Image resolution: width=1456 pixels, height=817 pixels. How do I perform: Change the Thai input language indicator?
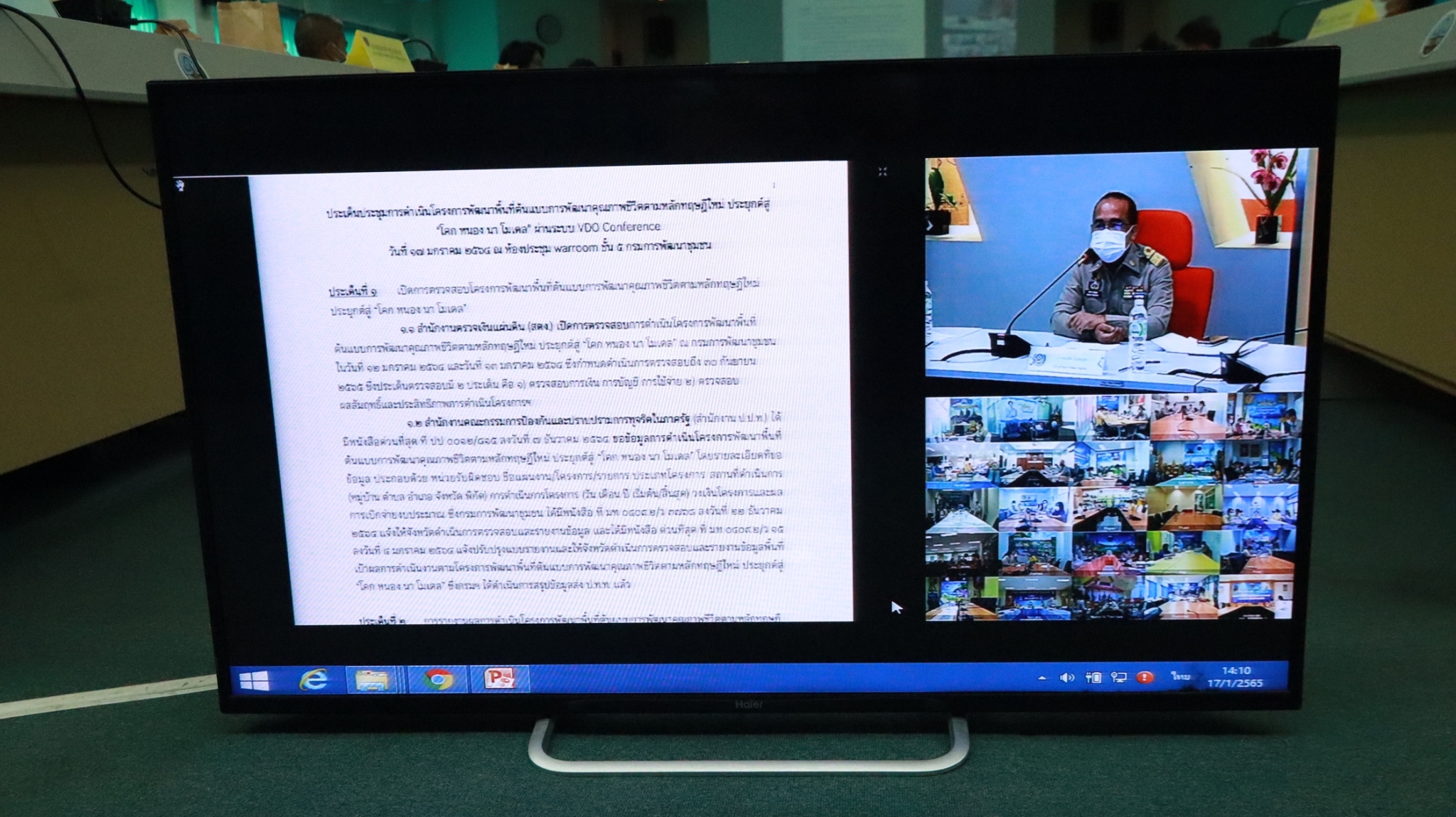pyautogui.click(x=1181, y=676)
